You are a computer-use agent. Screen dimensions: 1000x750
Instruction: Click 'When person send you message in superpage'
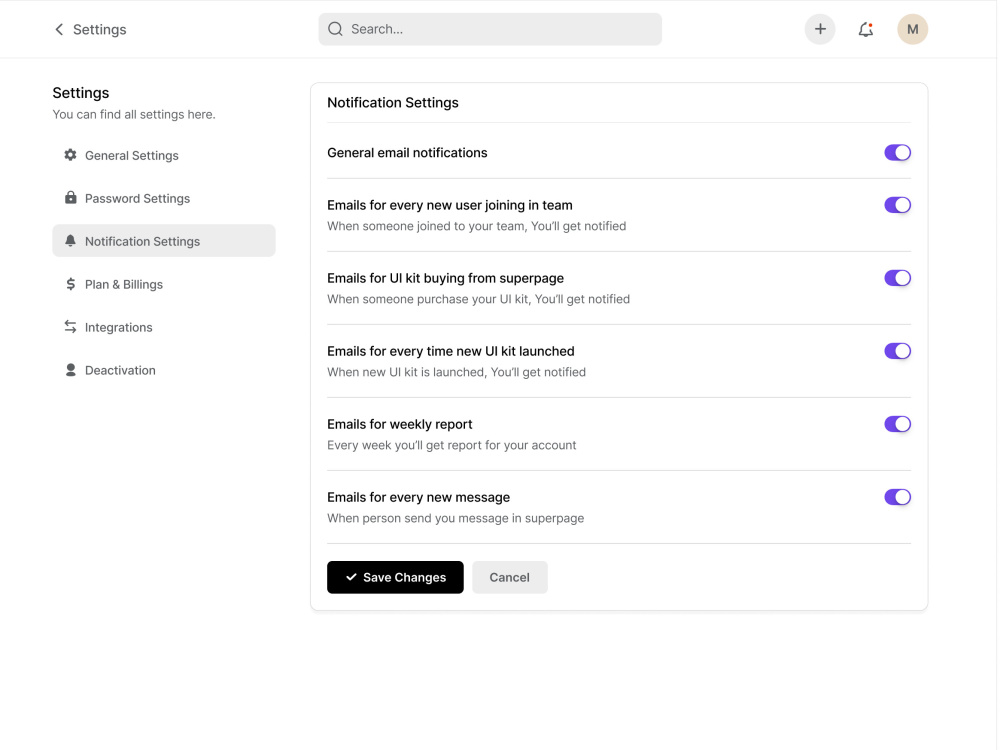(x=455, y=518)
